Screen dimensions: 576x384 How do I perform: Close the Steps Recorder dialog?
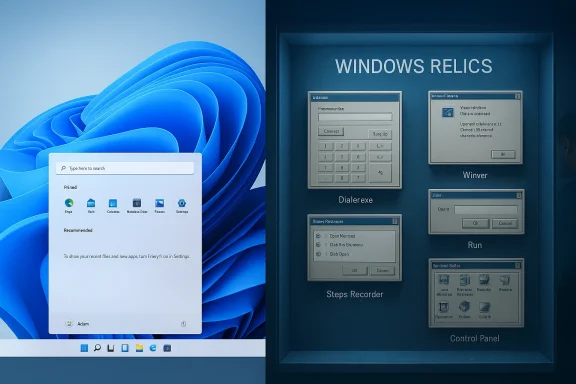395,221
